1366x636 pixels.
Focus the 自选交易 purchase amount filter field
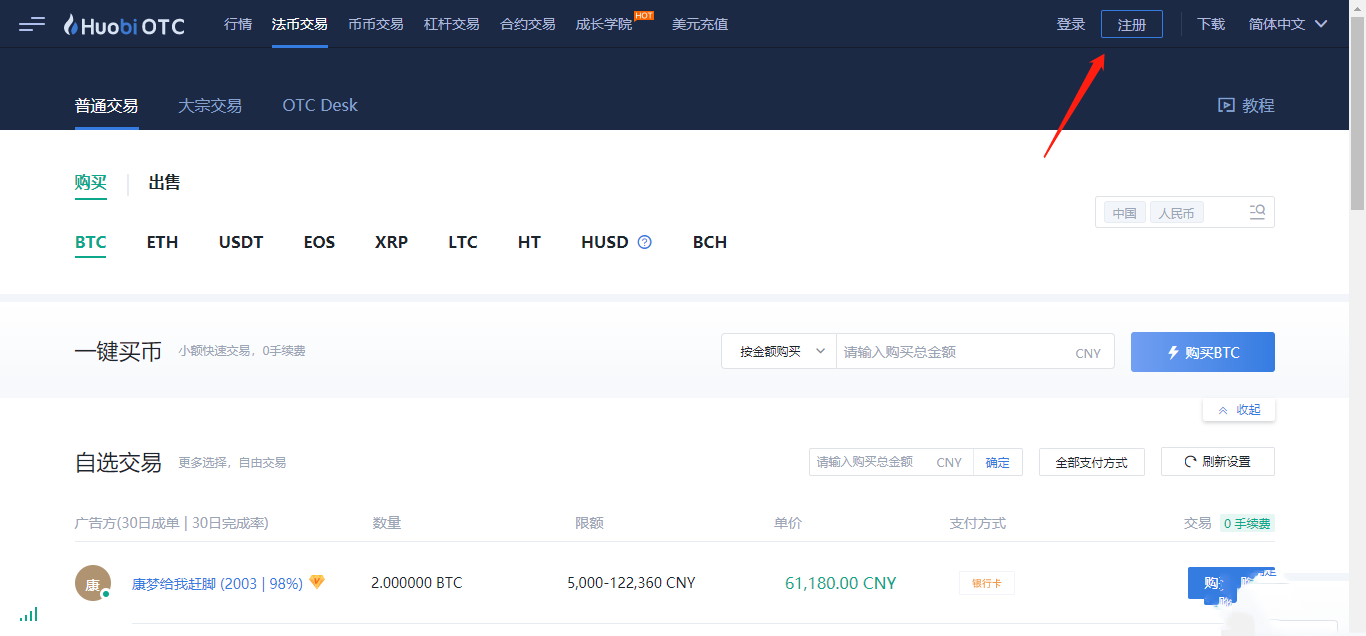pos(891,462)
